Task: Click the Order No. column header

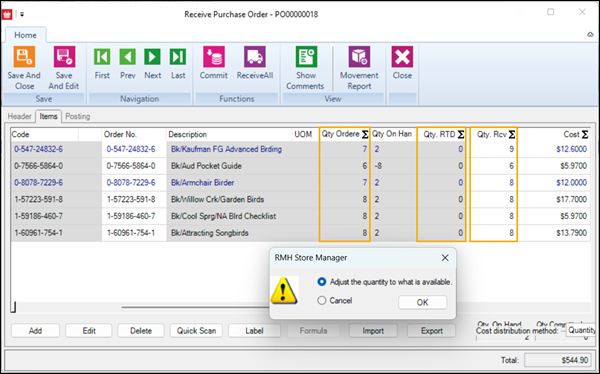Action: pos(134,134)
